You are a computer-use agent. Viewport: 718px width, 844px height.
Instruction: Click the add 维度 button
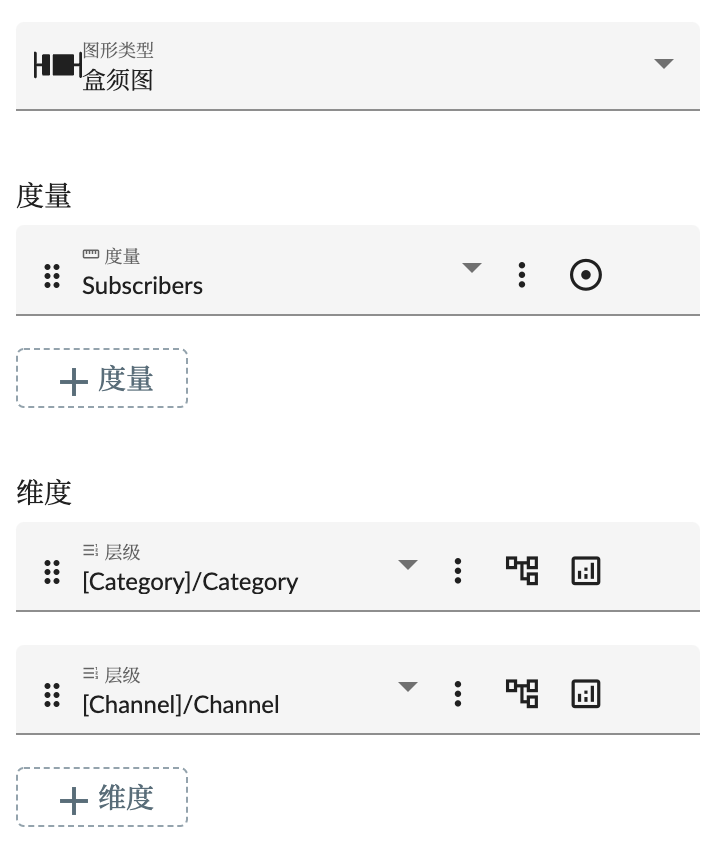point(102,798)
